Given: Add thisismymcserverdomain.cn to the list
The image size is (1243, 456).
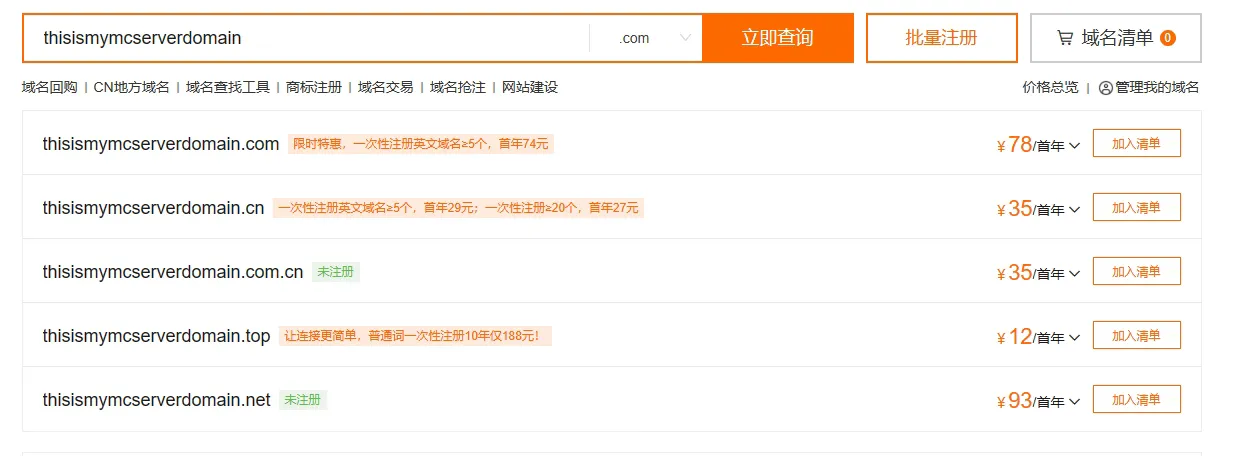Looking at the screenshot, I should tap(1136, 207).
